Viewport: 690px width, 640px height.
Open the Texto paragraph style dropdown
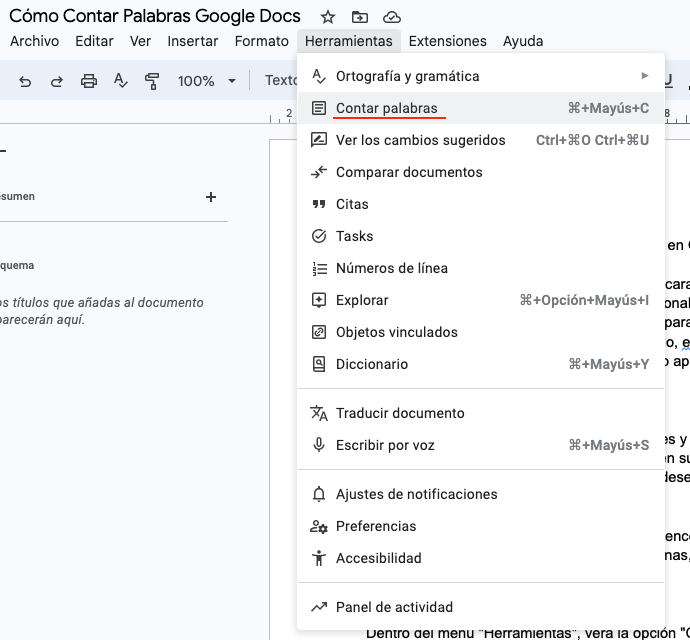(281, 80)
